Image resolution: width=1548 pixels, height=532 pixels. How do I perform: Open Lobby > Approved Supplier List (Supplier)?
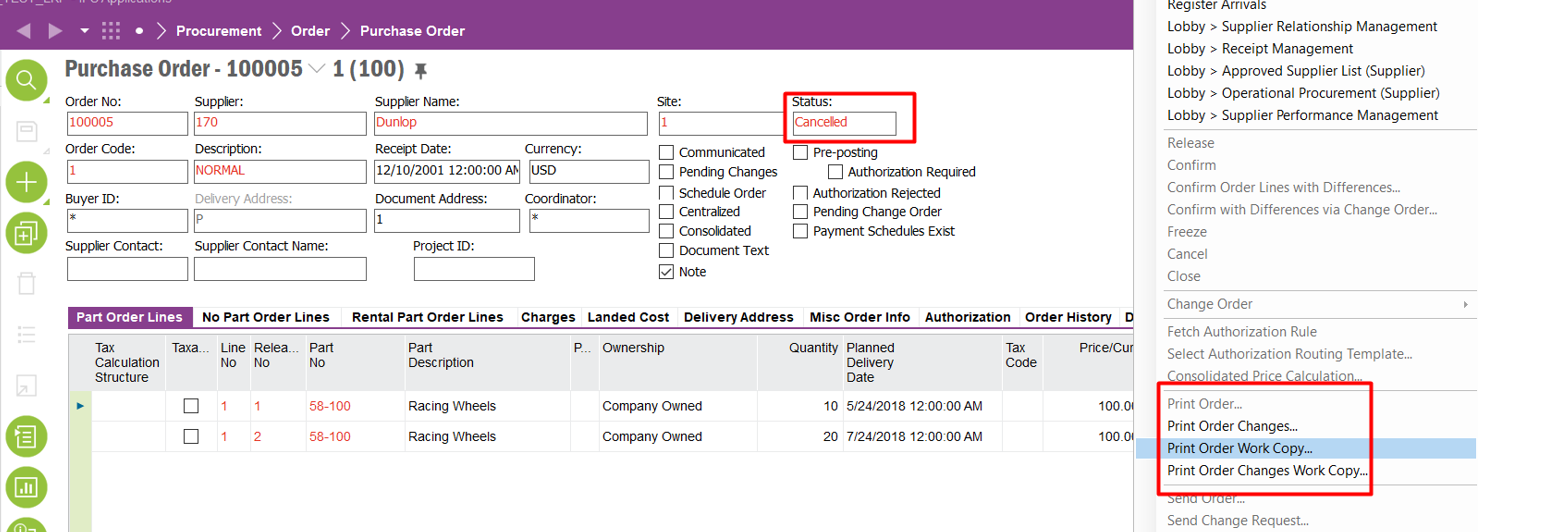(x=1296, y=70)
